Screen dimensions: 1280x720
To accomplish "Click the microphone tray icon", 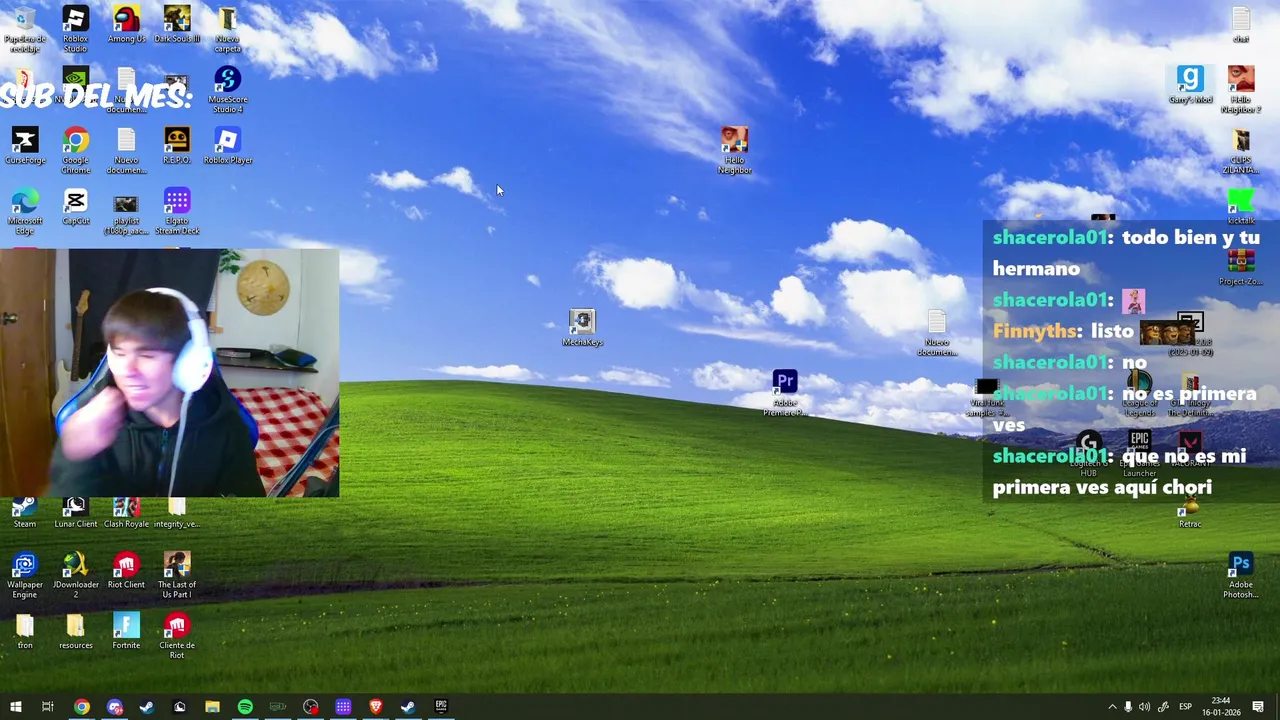I will point(1128,707).
